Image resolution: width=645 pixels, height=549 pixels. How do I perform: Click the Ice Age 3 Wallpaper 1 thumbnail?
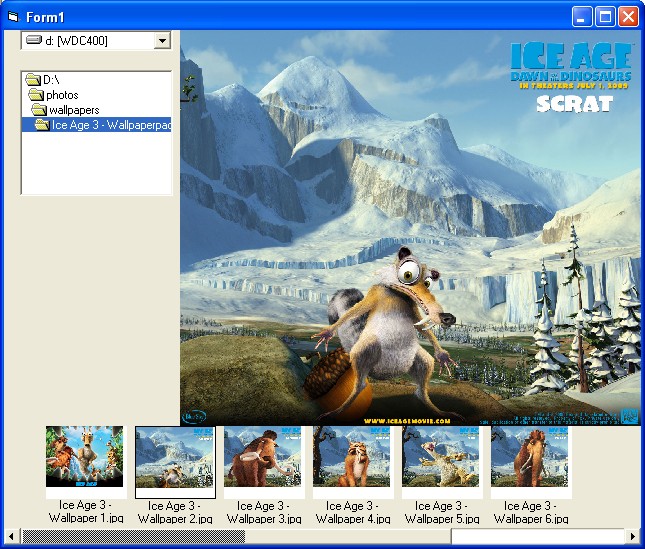click(x=84, y=457)
